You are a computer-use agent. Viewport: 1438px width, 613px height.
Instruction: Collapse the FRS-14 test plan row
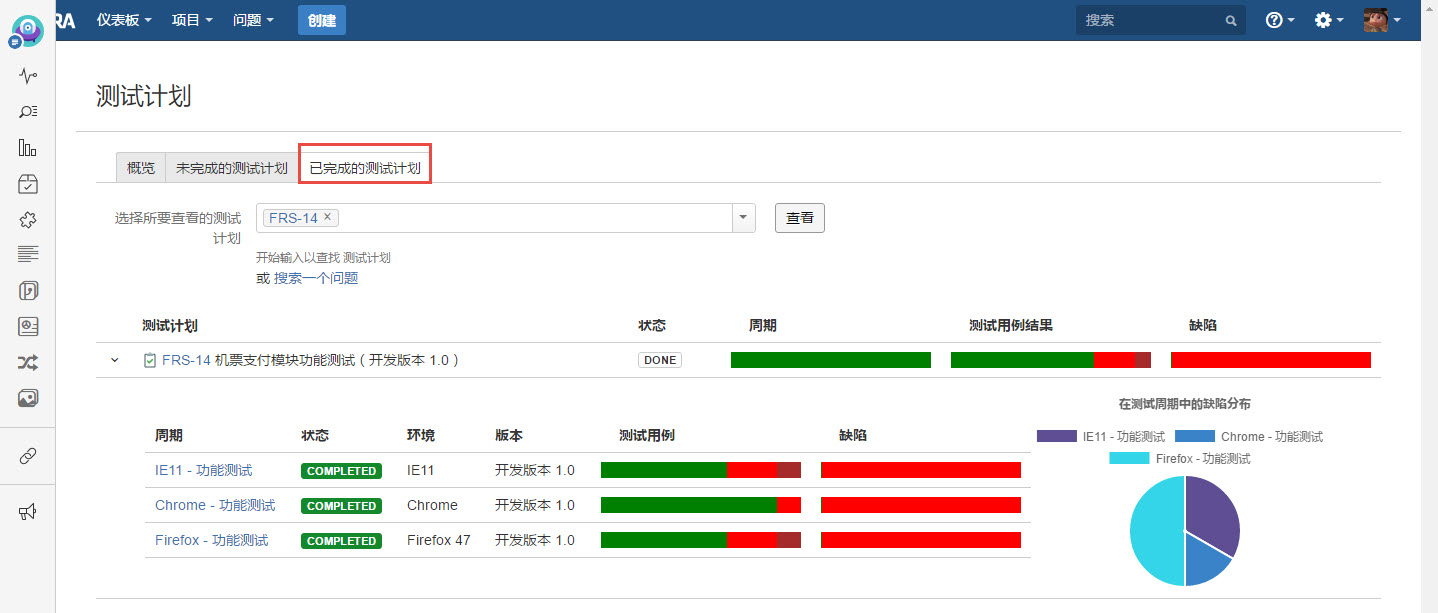115,360
